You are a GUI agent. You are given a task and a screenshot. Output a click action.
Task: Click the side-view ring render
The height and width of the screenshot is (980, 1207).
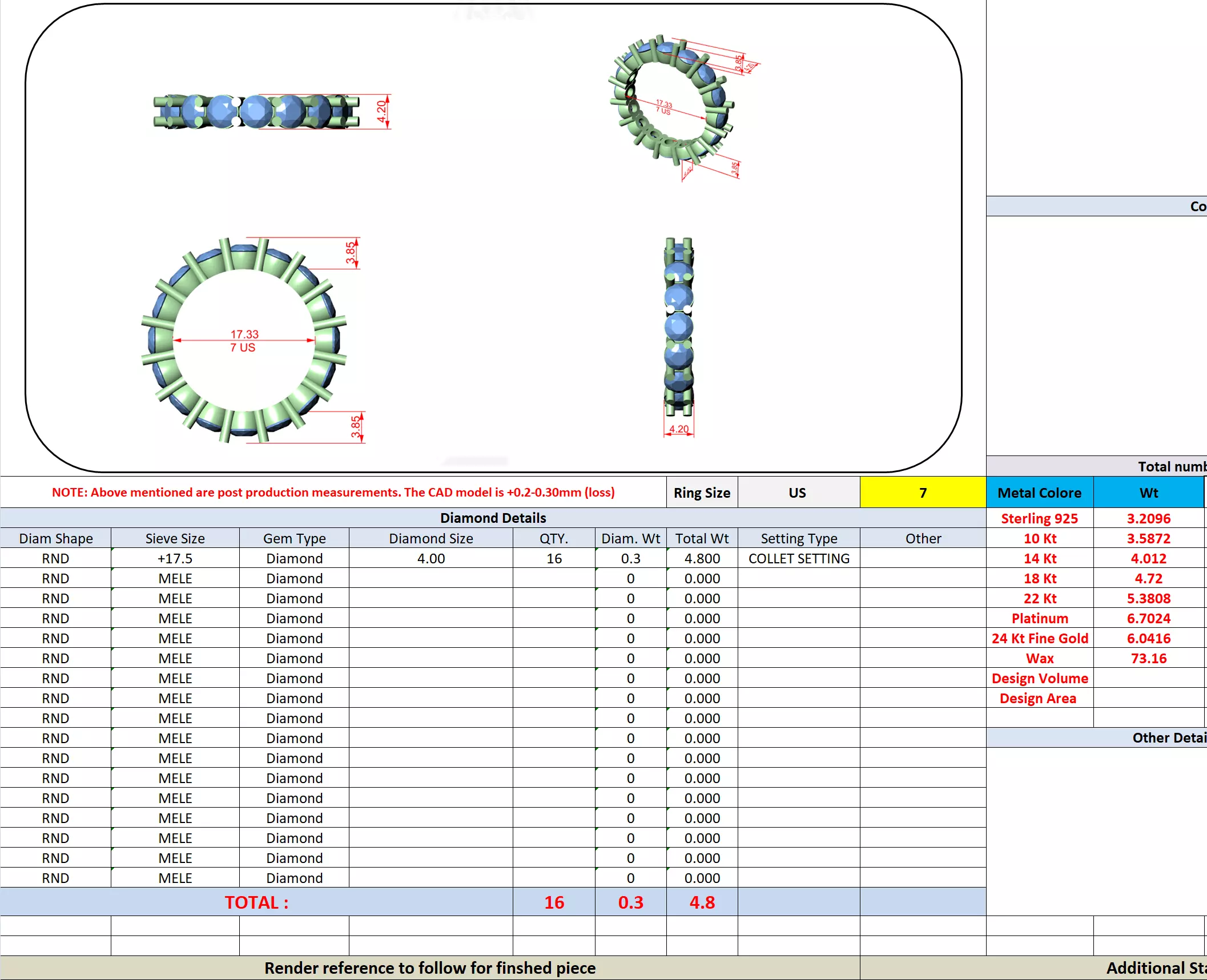click(678, 326)
